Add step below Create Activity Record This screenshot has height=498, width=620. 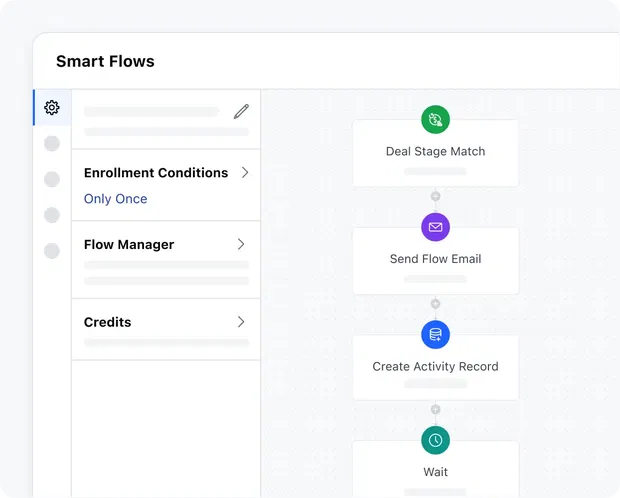tap(435, 409)
